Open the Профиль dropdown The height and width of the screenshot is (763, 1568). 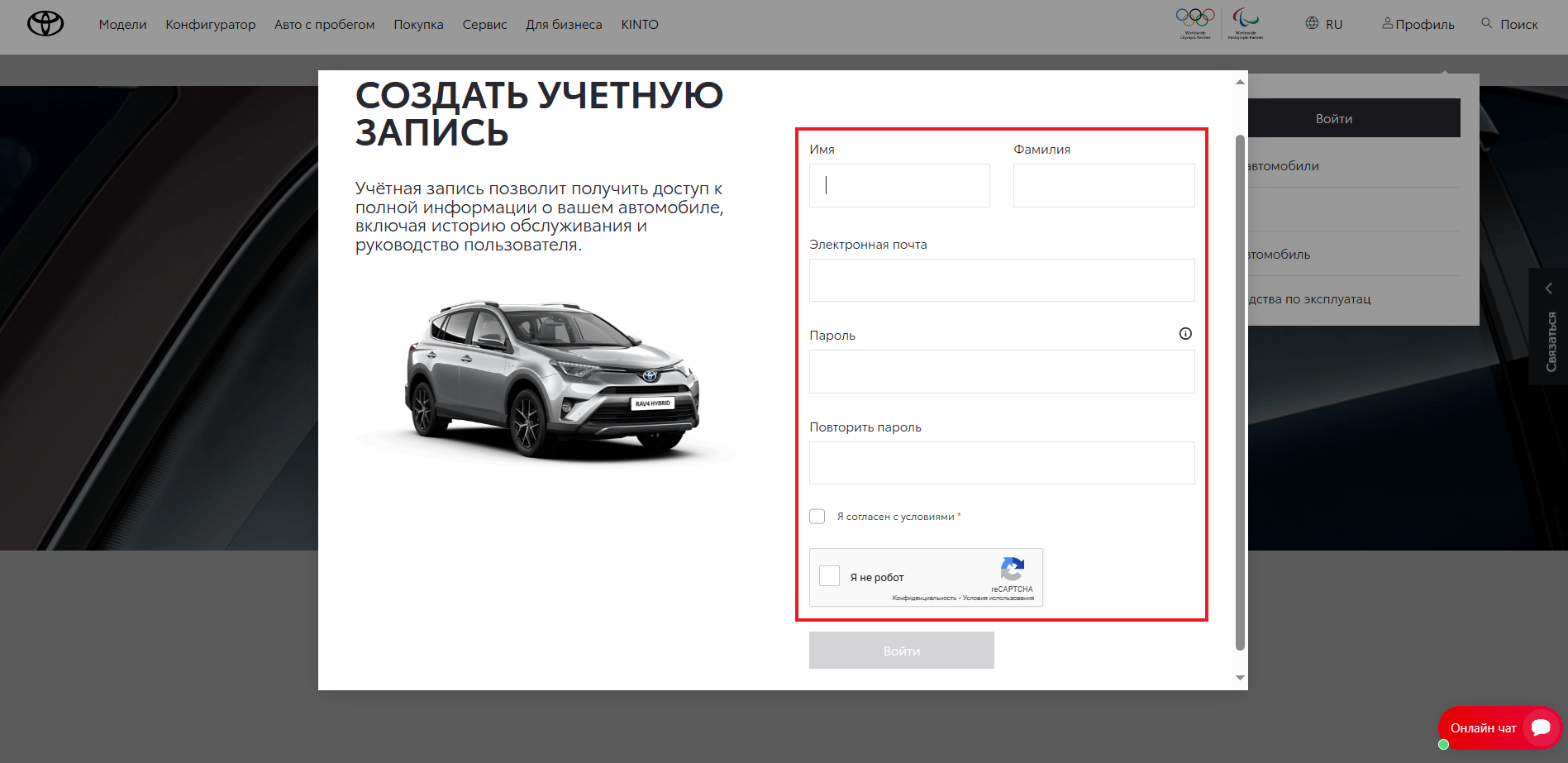pos(1425,25)
